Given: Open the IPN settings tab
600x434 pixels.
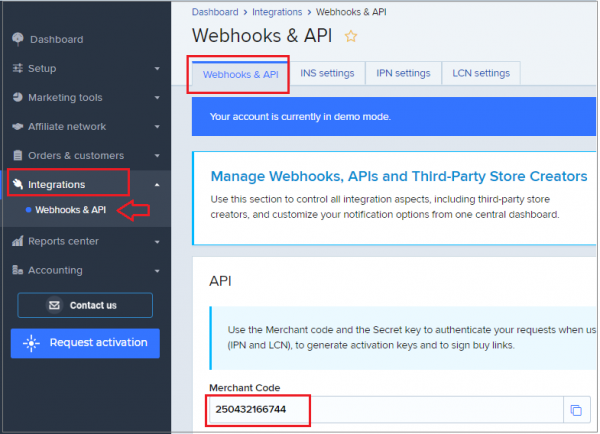Looking at the screenshot, I should pyautogui.click(x=403, y=73).
